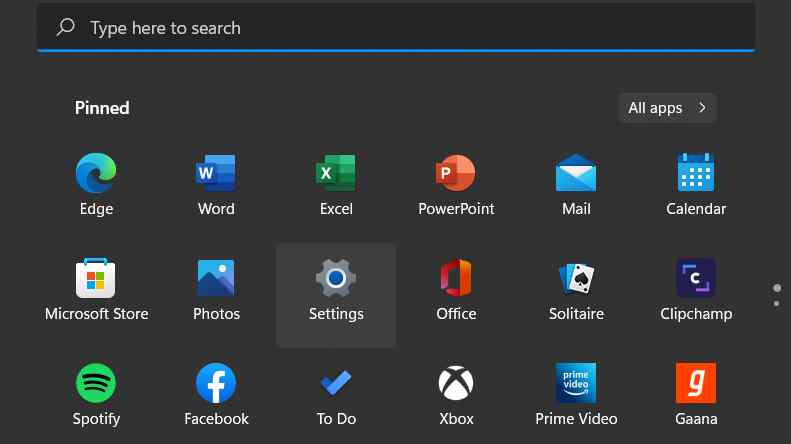791x444 pixels.
Task: Launch the Clipchamp app icon
Action: coord(696,278)
